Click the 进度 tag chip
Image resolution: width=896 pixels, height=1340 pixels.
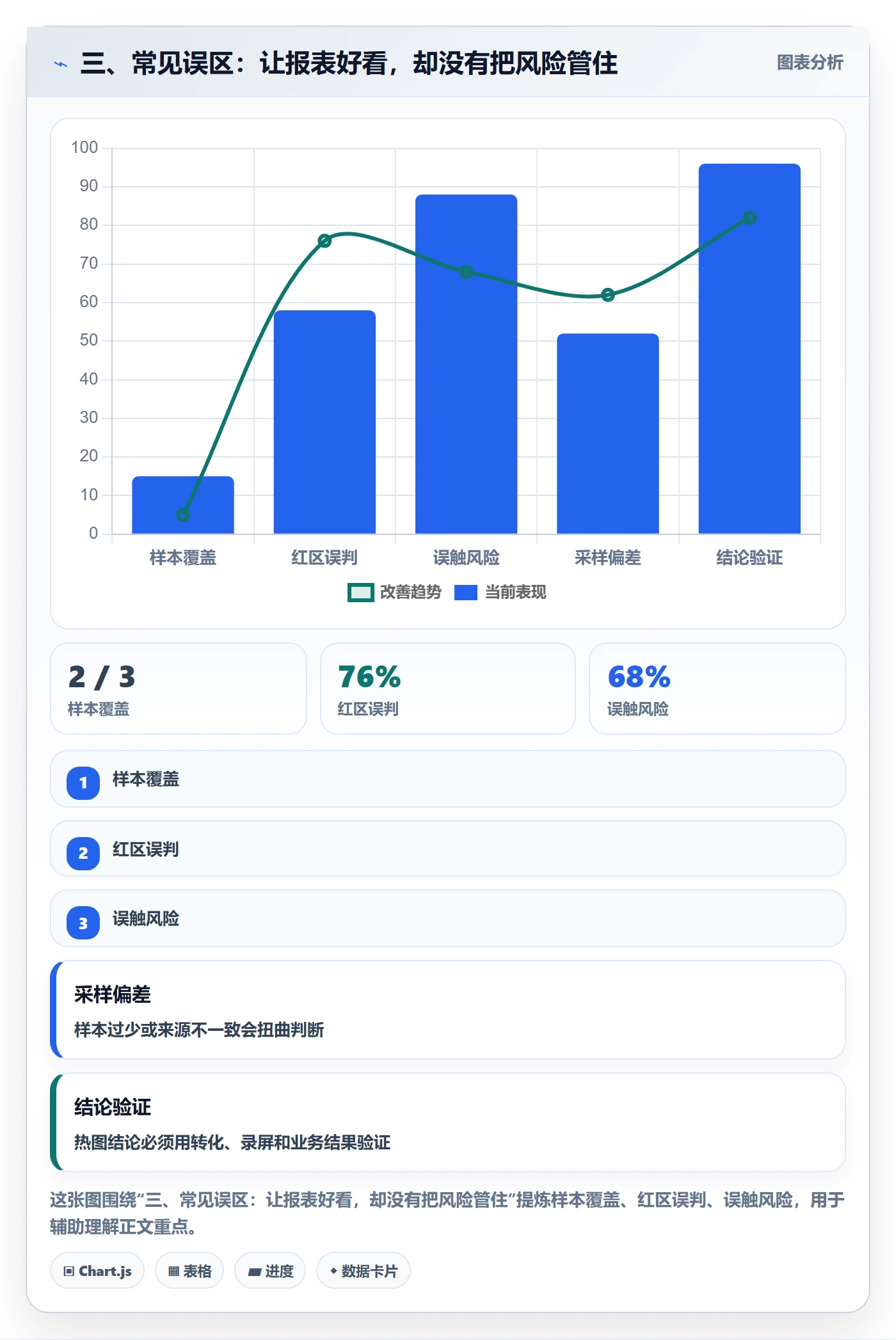pyautogui.click(x=270, y=1271)
